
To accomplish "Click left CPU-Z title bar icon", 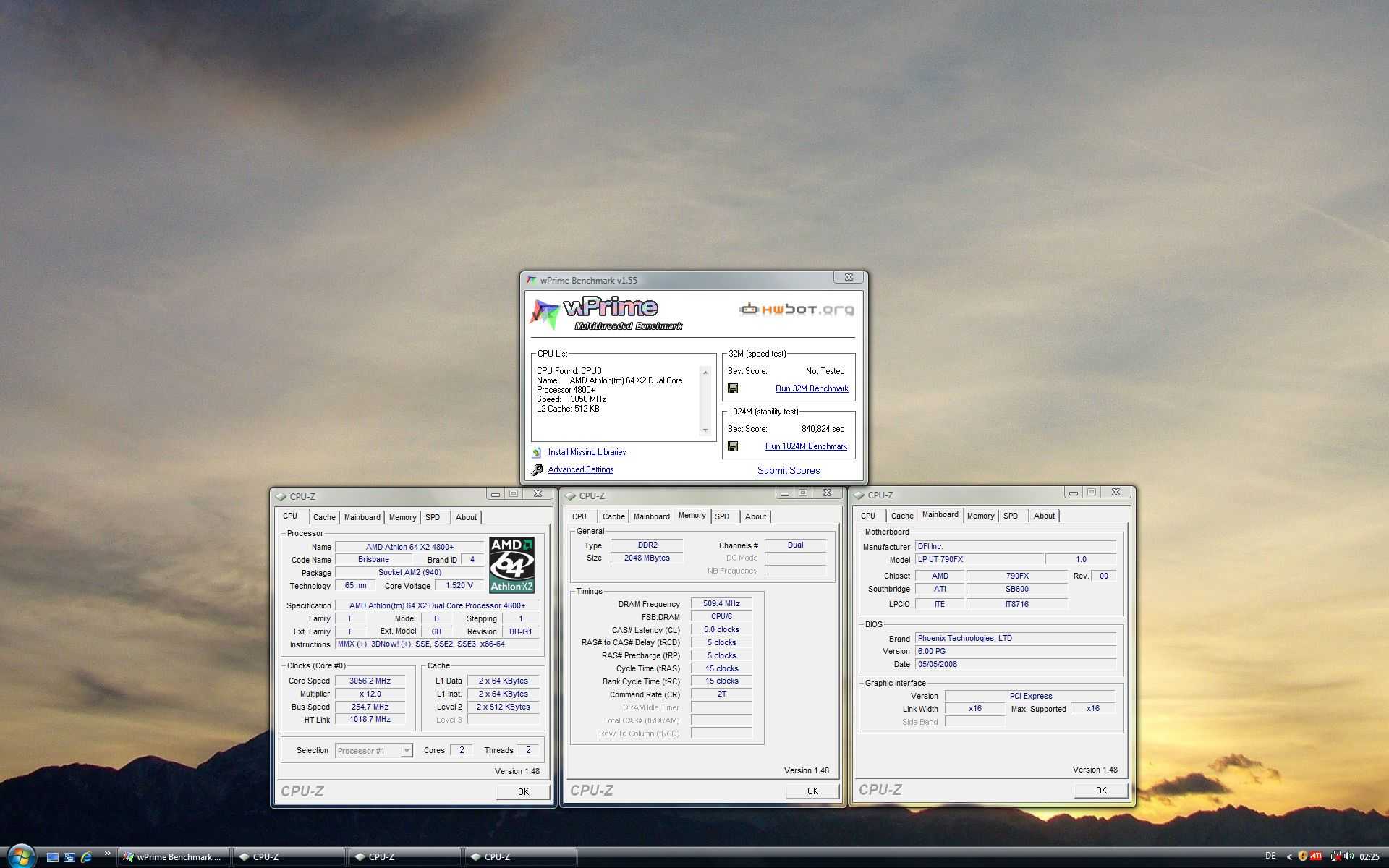I will click(281, 497).
